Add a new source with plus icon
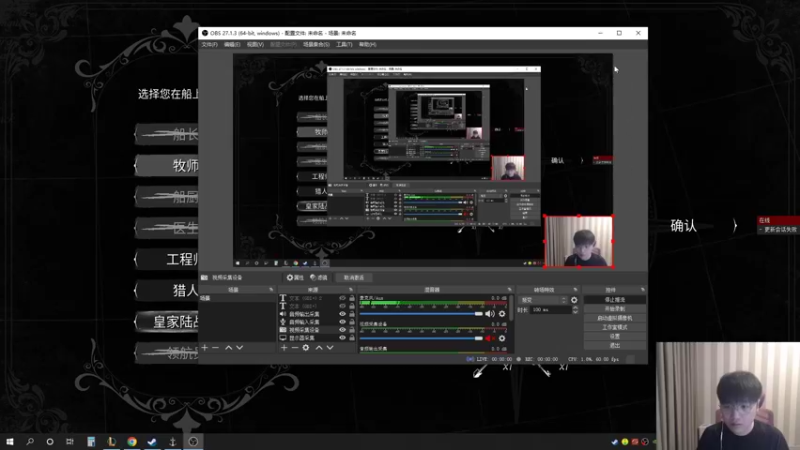This screenshot has width=800, height=450. click(x=284, y=347)
